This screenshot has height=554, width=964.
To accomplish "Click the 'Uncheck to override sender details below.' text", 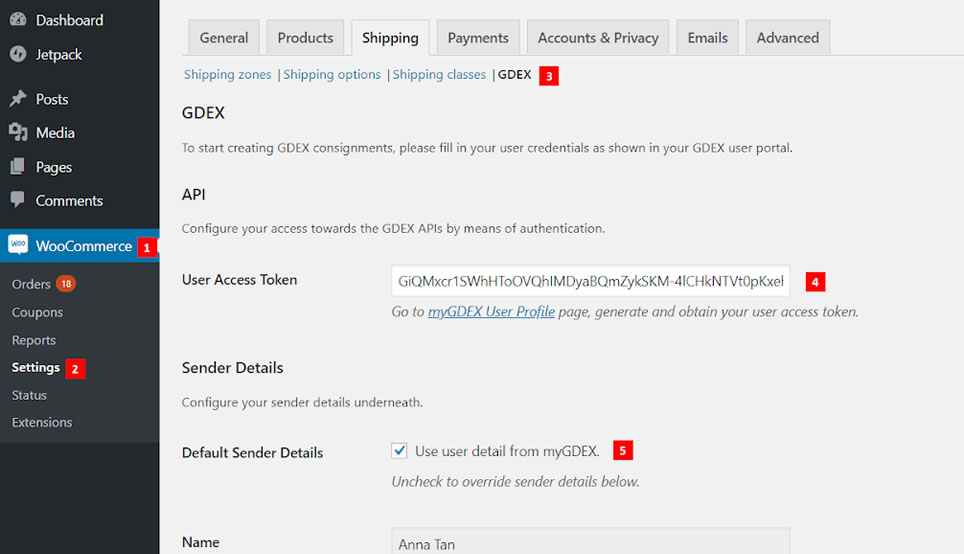I will pos(515,481).
